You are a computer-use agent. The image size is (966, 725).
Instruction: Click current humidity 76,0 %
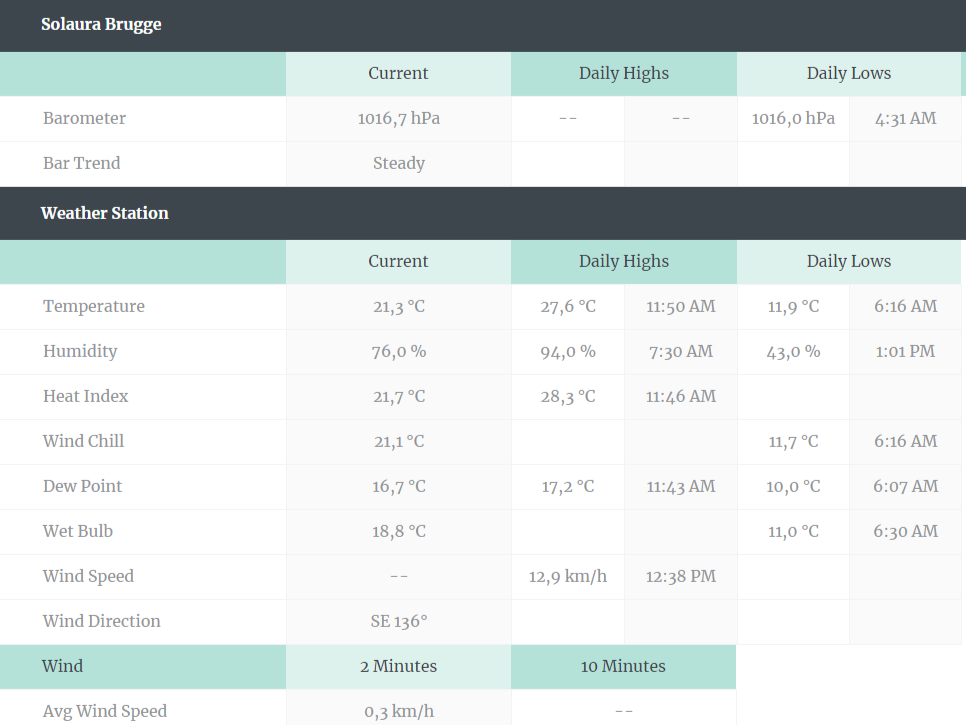click(399, 351)
